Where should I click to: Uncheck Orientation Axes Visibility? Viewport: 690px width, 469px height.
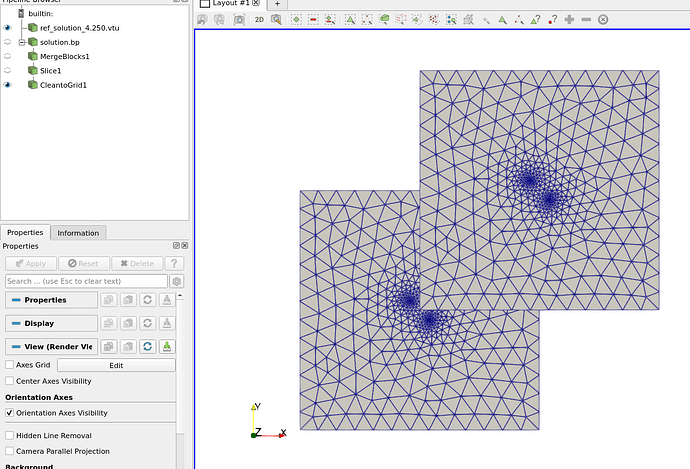pyautogui.click(x=10, y=412)
